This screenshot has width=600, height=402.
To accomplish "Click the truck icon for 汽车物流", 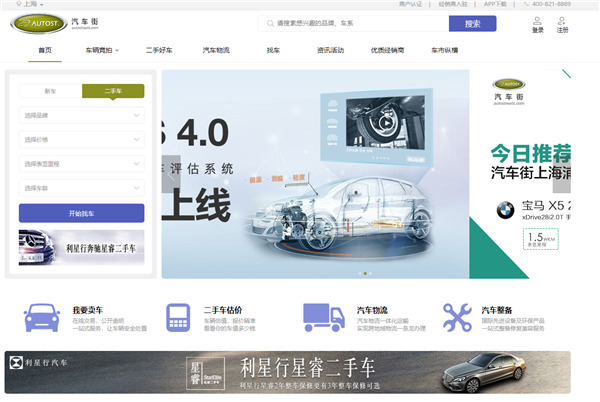I will (324, 317).
